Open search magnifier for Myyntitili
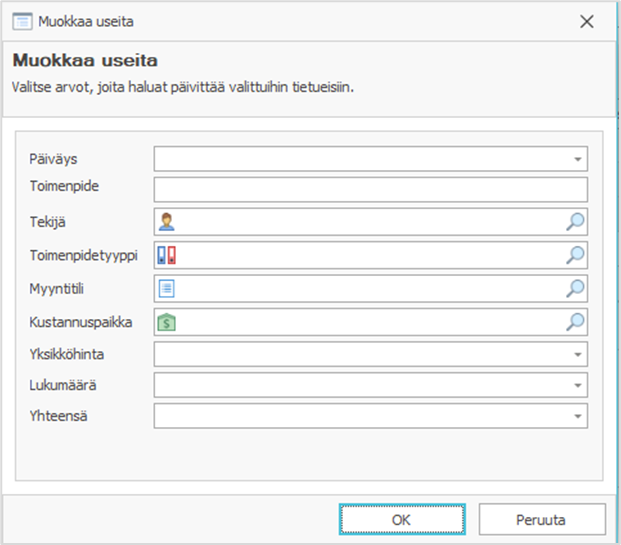621x545 pixels. (x=575, y=289)
